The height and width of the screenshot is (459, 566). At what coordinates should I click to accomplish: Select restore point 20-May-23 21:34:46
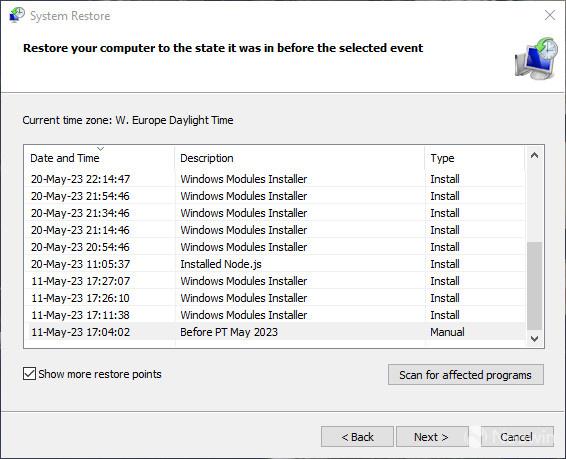point(275,213)
